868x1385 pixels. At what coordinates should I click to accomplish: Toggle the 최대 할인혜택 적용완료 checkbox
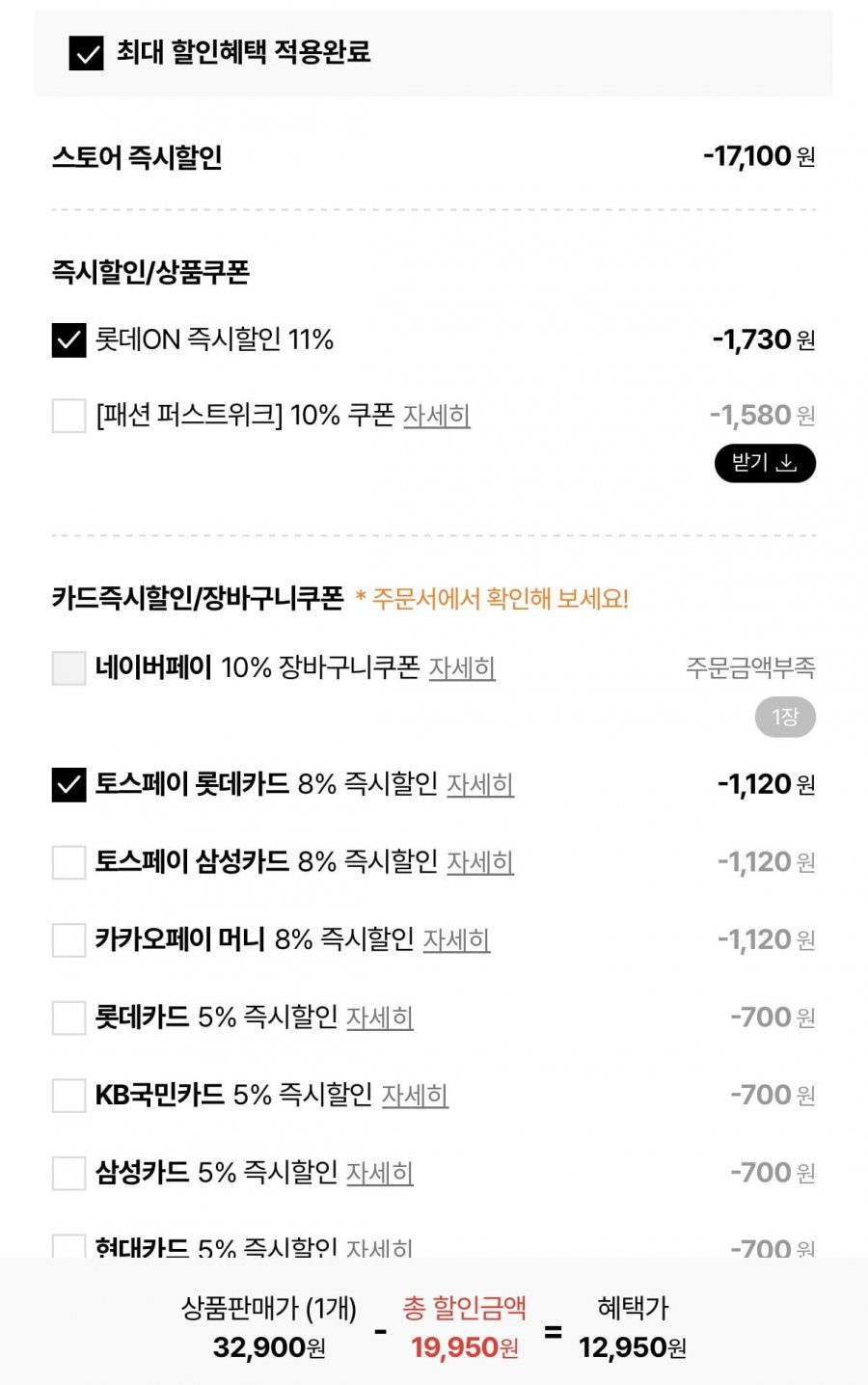coord(87,53)
